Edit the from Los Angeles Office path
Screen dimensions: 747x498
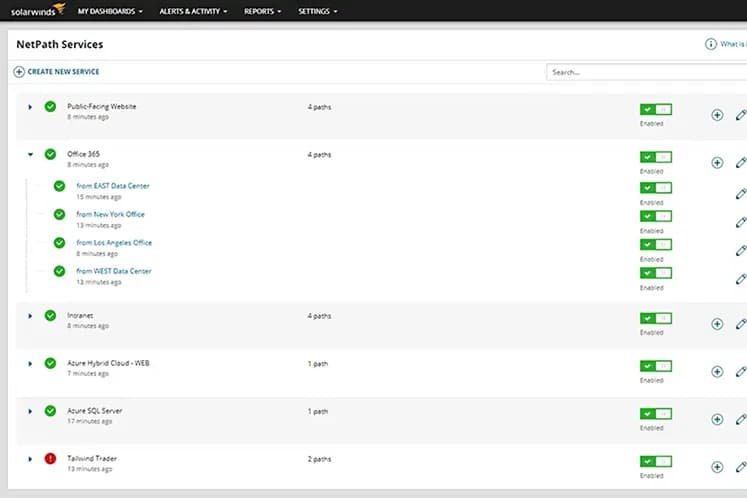pos(741,251)
